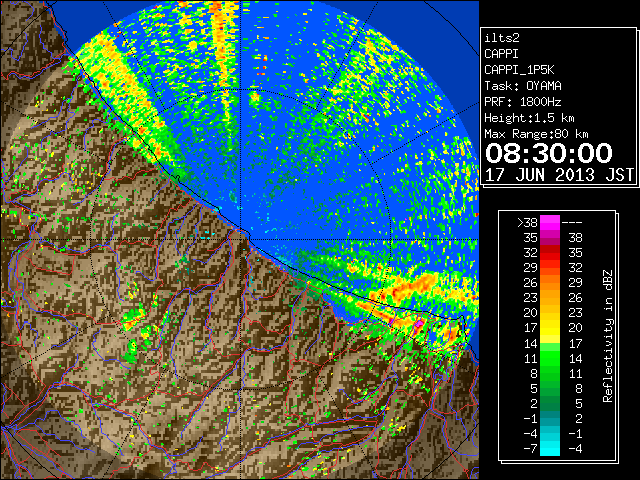Viewport: 640px width, 480px height.
Task: Click the 'CAPPI' product text
Action: coord(501,54)
